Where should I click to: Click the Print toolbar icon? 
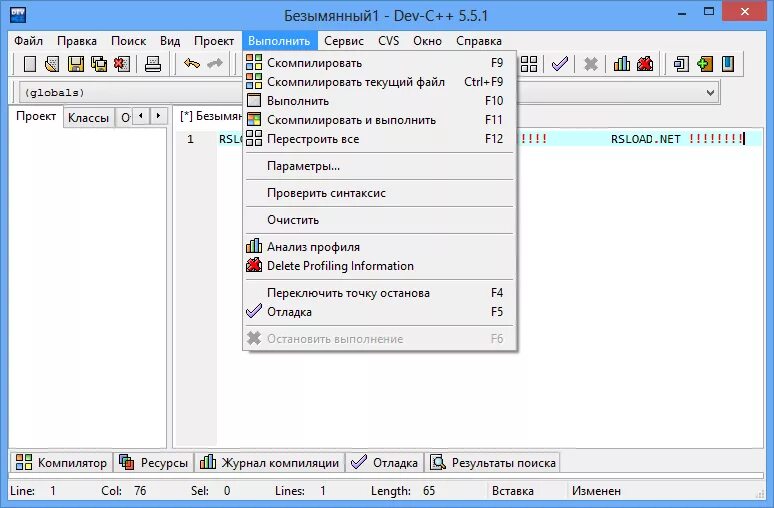pos(153,64)
